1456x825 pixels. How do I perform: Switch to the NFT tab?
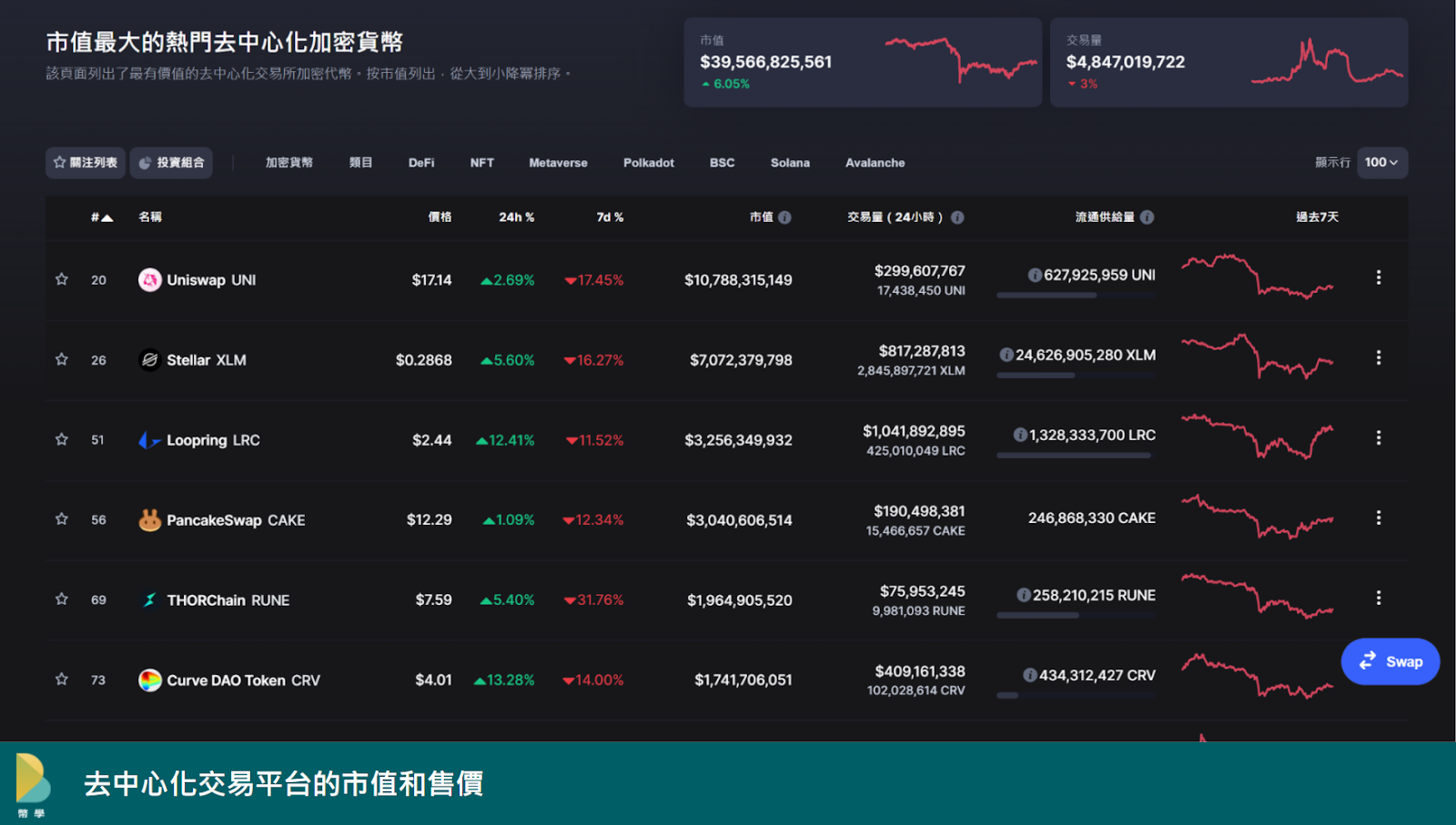pos(482,163)
